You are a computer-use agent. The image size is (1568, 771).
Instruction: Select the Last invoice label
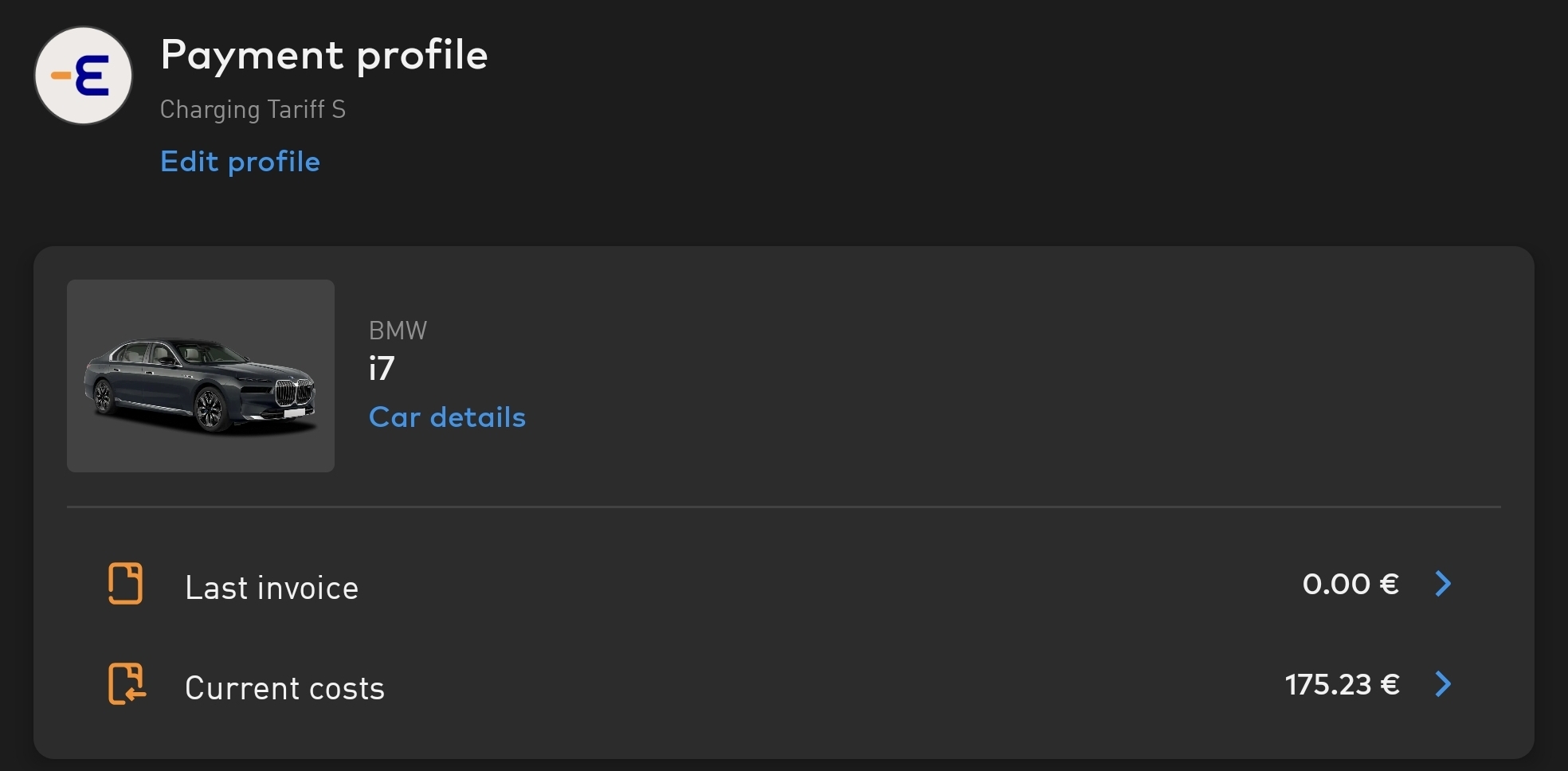pyautogui.click(x=272, y=588)
